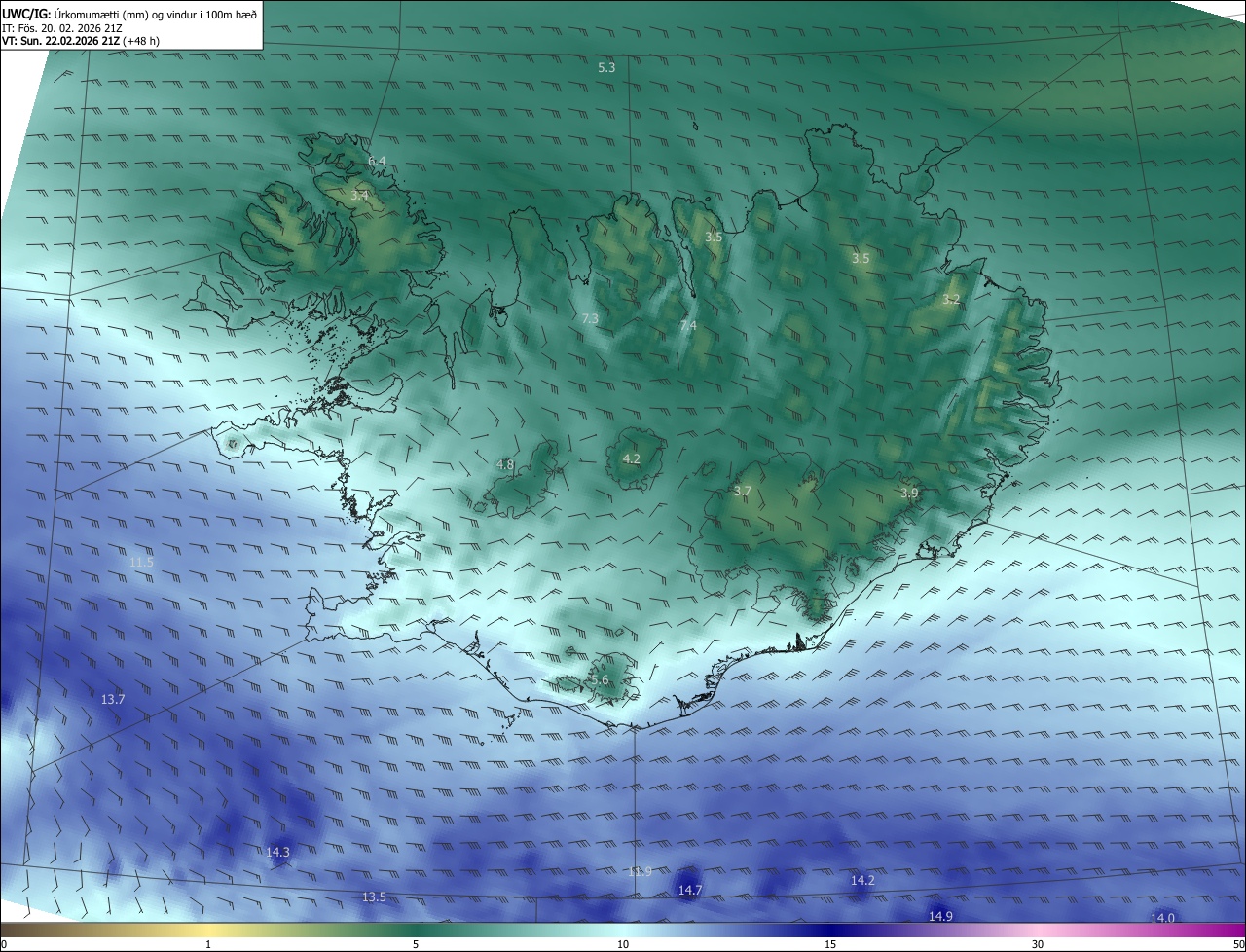Click the 3.2 value in east Iceland
Viewport: 1246px width, 952px height.
pyautogui.click(x=951, y=300)
